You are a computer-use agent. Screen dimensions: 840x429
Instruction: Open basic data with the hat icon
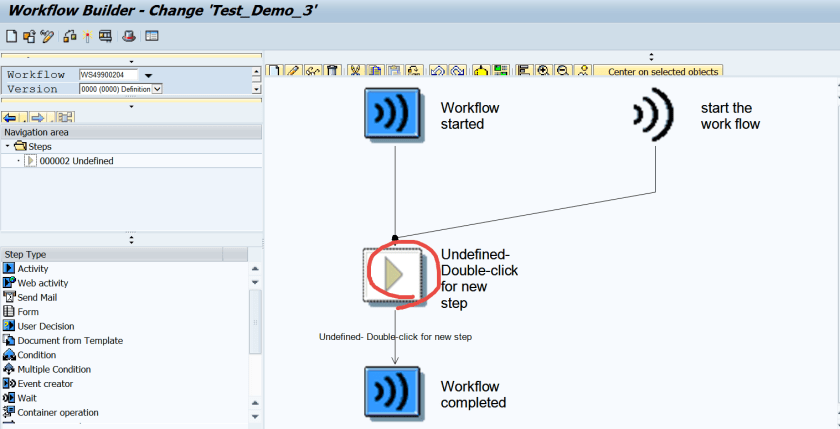(129, 36)
